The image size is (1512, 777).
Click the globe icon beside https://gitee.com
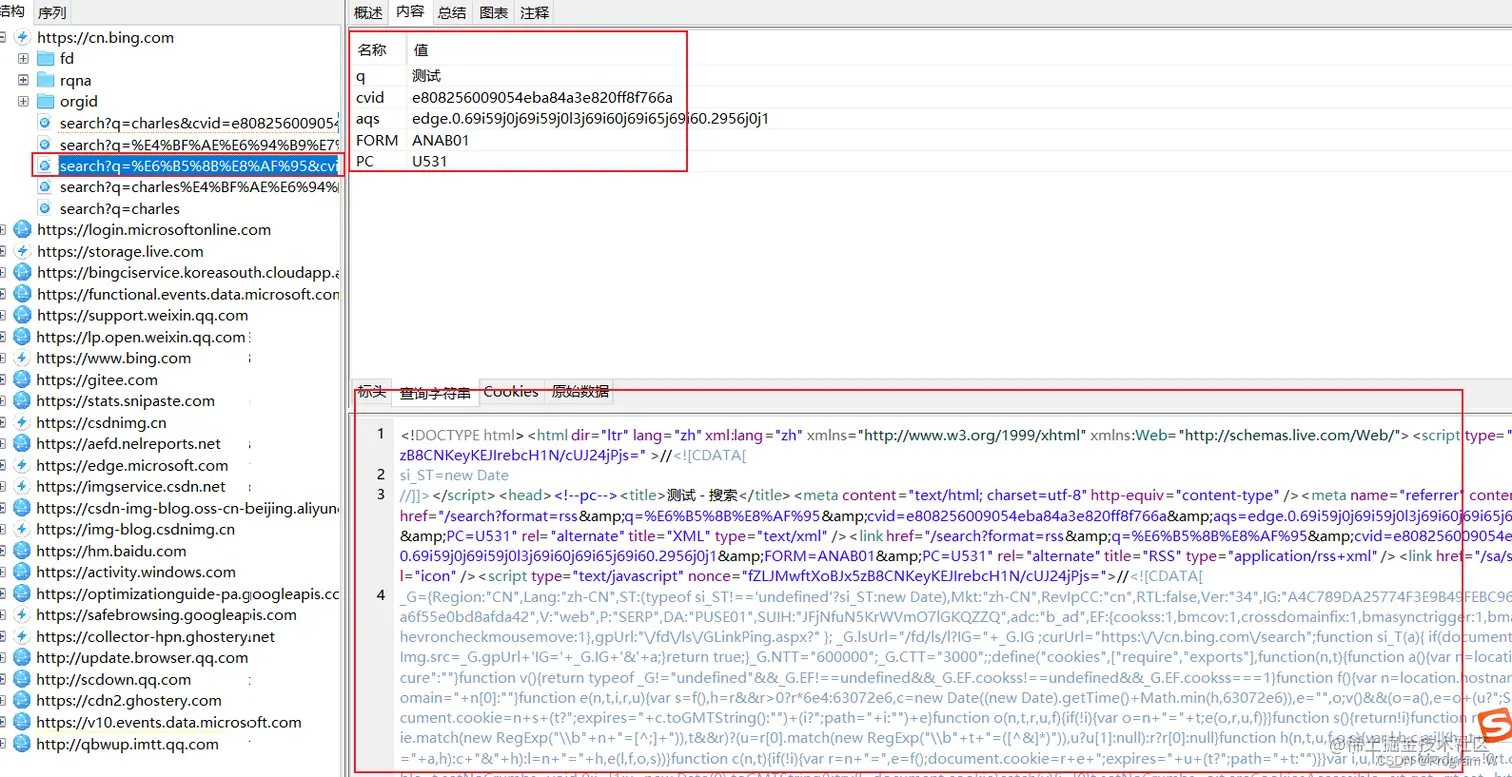point(22,380)
